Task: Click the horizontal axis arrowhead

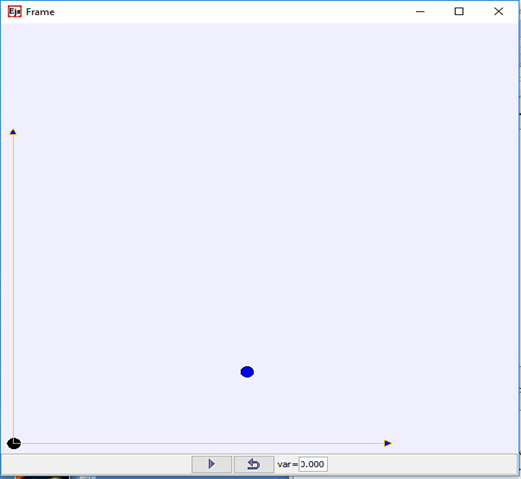Action: click(x=388, y=443)
